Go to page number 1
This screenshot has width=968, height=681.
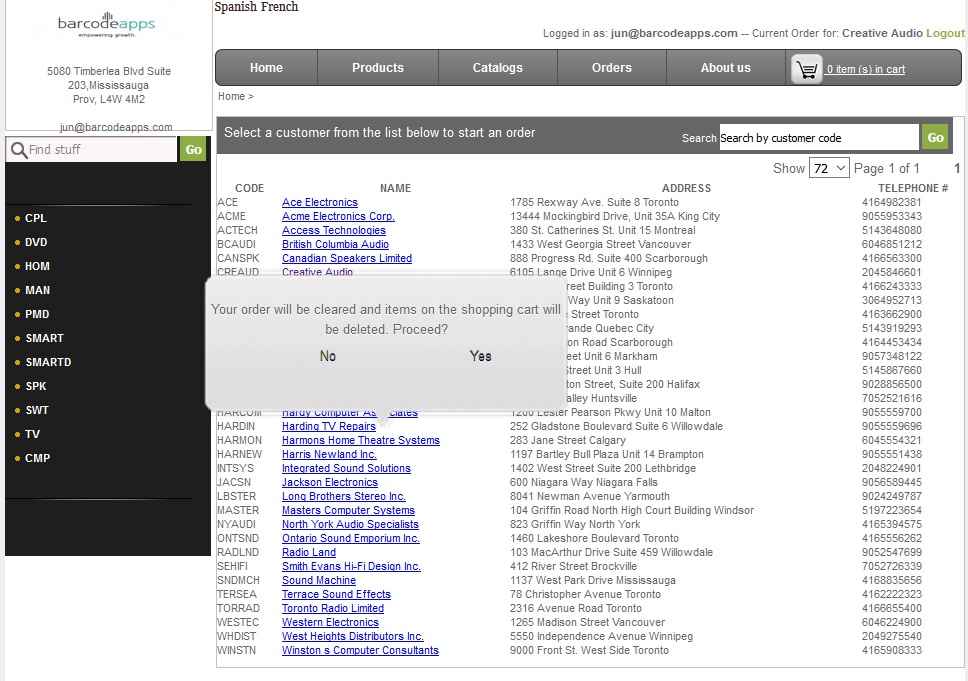click(x=957, y=168)
